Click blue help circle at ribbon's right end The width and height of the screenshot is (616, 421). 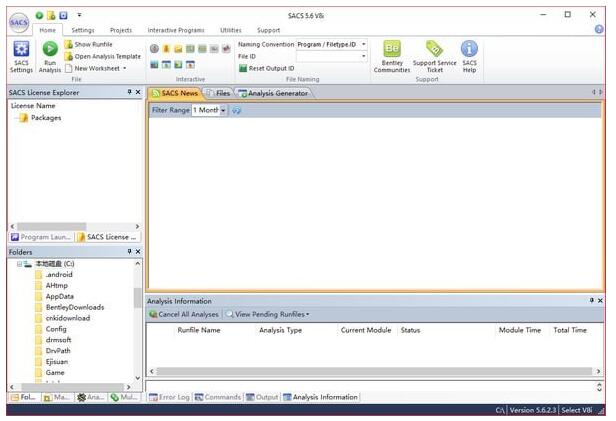[x=599, y=29]
